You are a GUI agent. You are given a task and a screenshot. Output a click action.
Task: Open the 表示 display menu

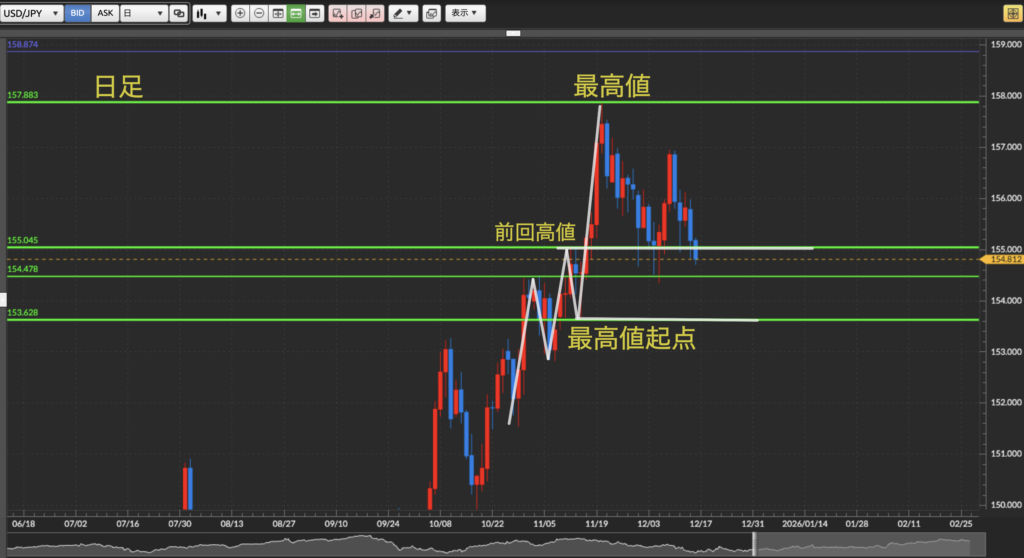click(464, 14)
